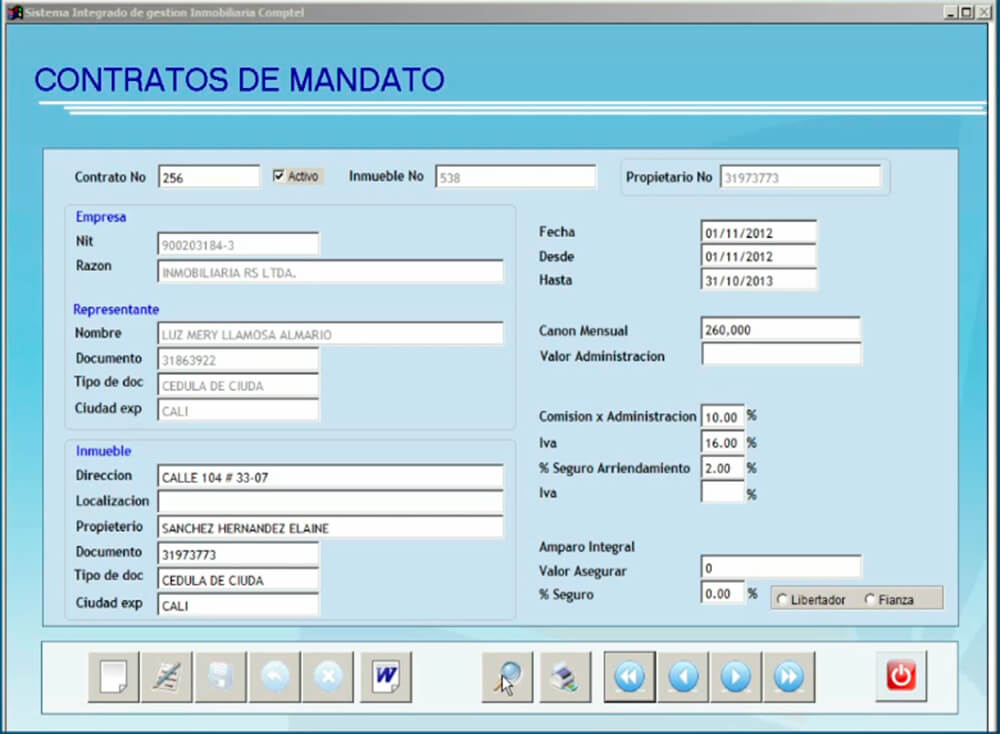This screenshot has width=1000, height=734.
Task: Jump to first record with double-left arrow
Action: pos(630,677)
